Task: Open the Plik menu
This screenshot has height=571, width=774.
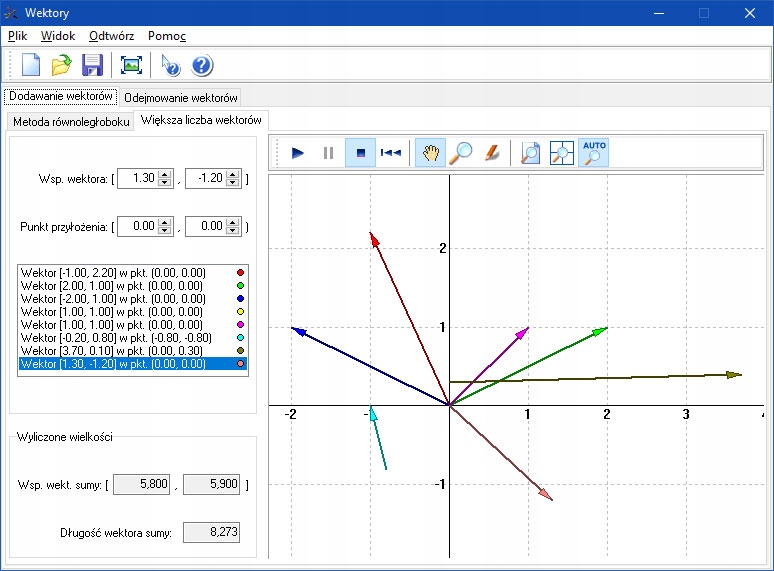Action: [x=17, y=35]
